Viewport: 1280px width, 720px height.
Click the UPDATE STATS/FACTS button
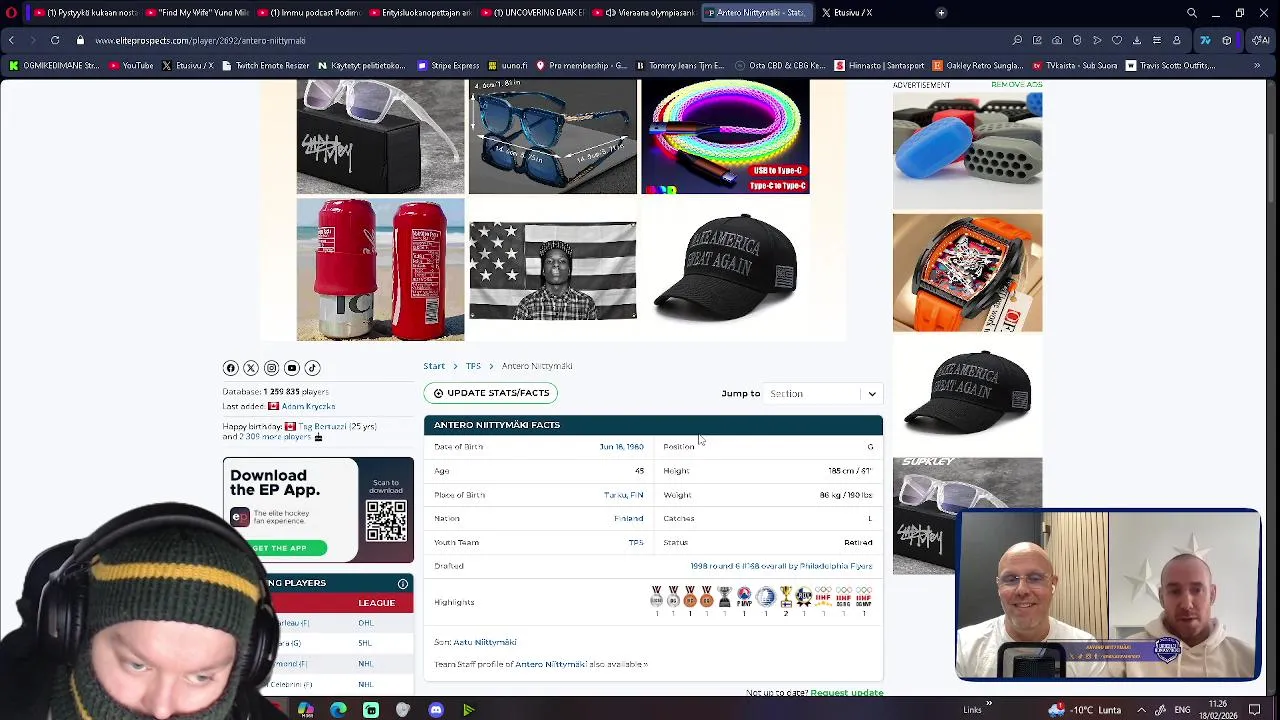click(490, 393)
